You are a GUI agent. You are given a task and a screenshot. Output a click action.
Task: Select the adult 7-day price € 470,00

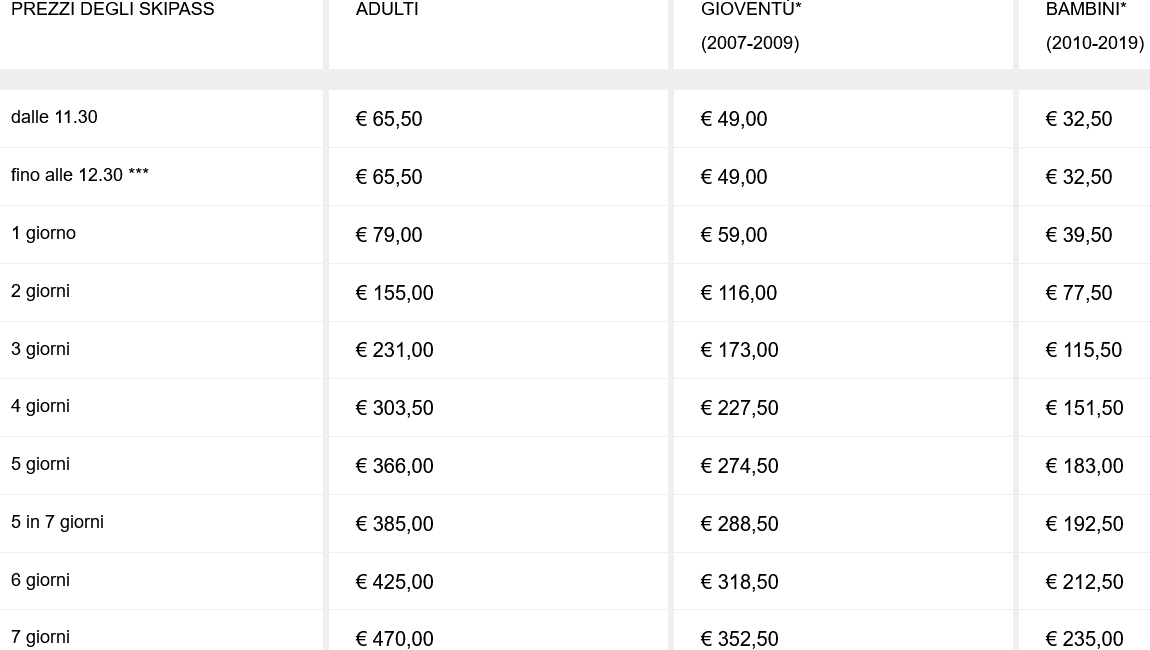[395, 638]
